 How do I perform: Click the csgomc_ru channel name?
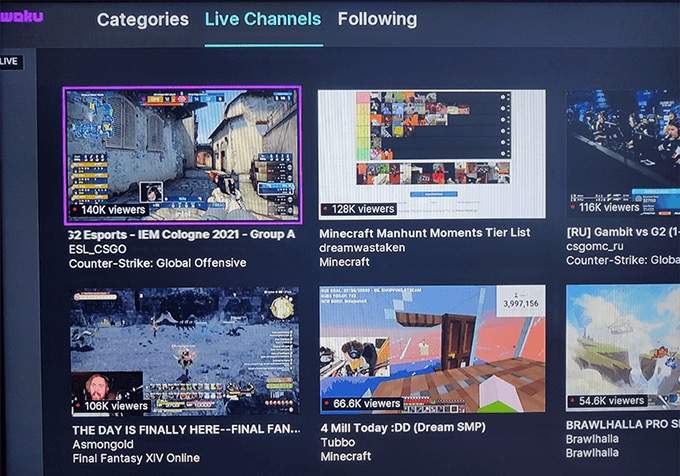[595, 246]
